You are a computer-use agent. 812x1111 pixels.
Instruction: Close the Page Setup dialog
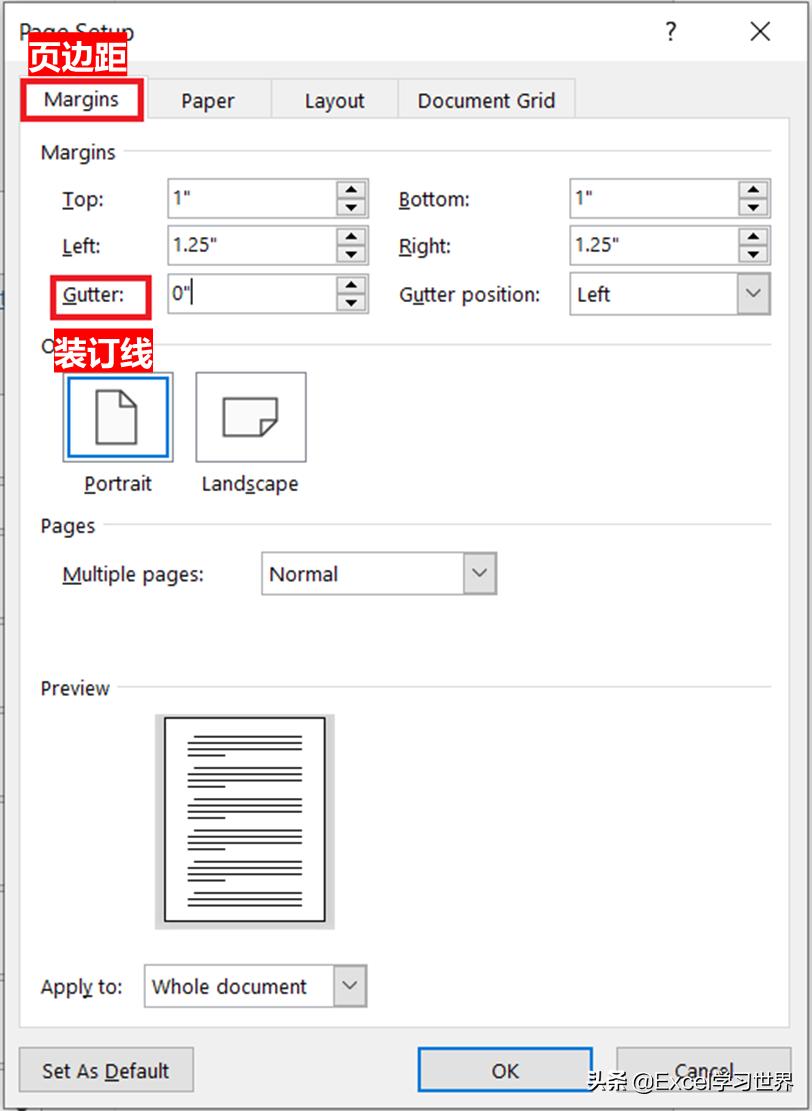pos(760,31)
